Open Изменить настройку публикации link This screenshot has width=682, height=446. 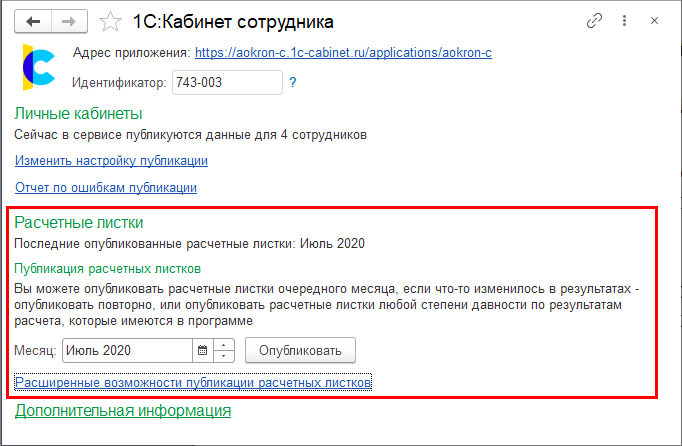click(x=111, y=161)
